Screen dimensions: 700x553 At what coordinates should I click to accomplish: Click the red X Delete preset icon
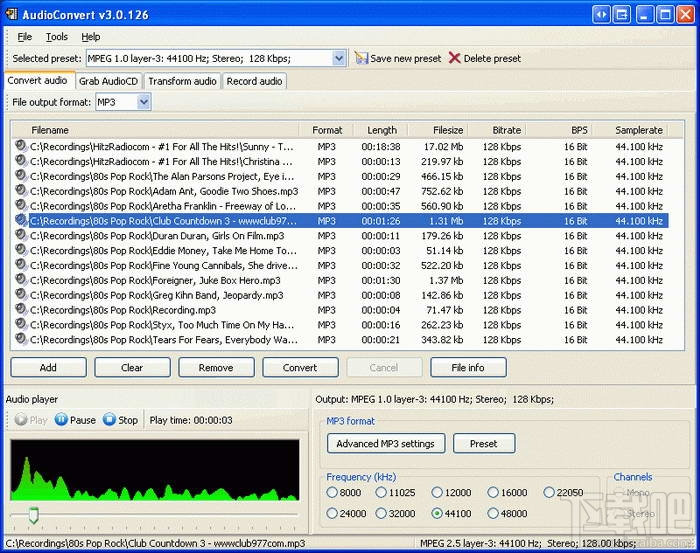tap(455, 59)
